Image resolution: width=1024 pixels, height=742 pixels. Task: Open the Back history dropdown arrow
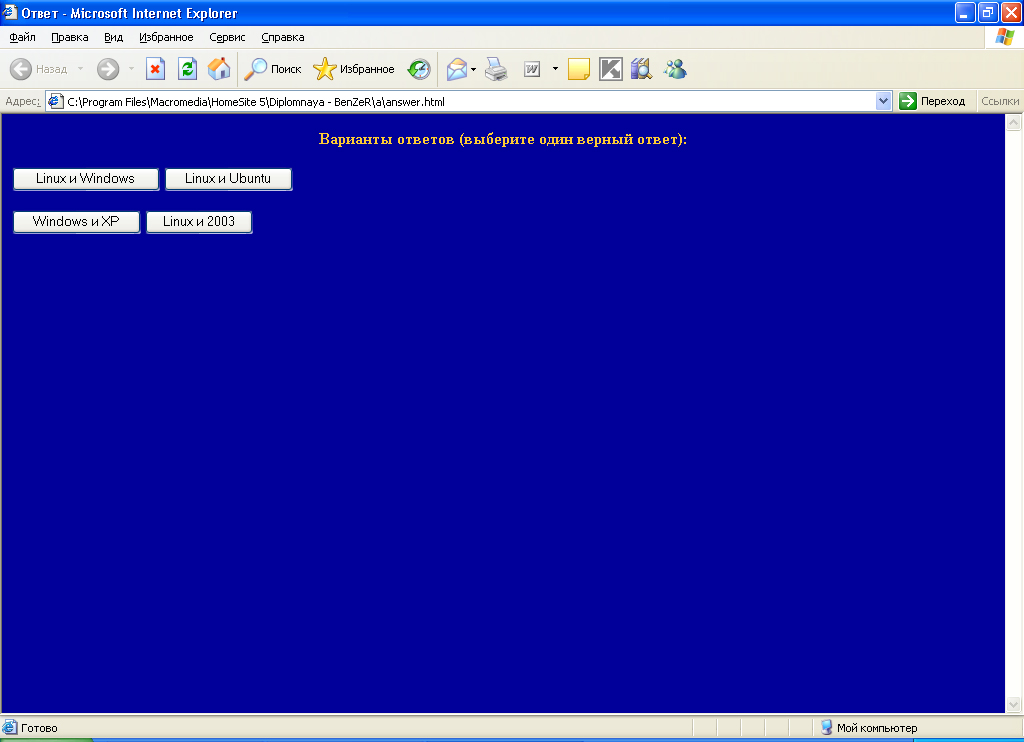[80, 69]
